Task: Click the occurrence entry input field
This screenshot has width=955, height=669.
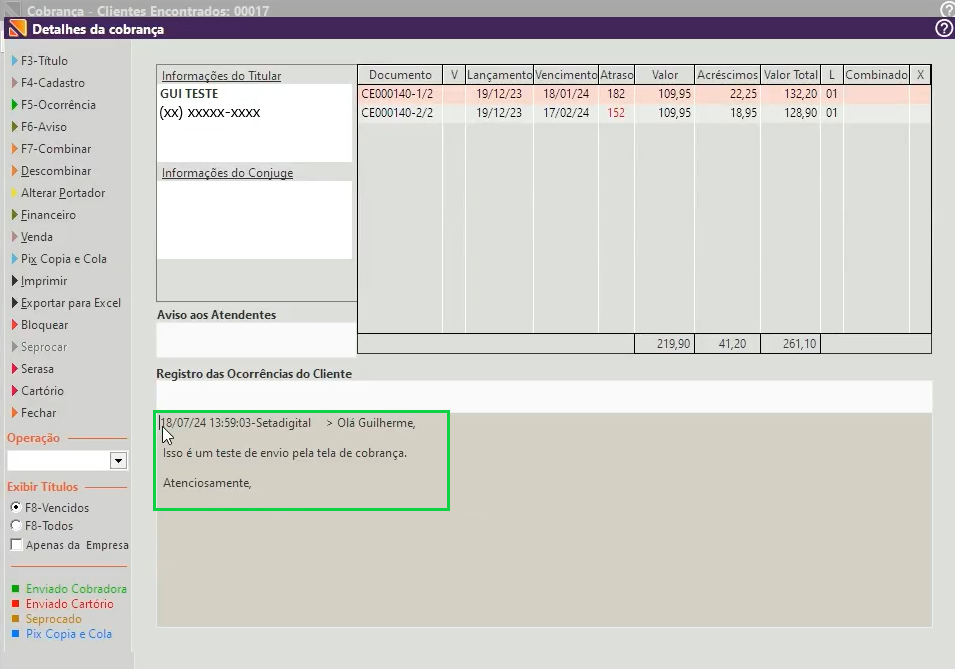Action: coord(544,397)
